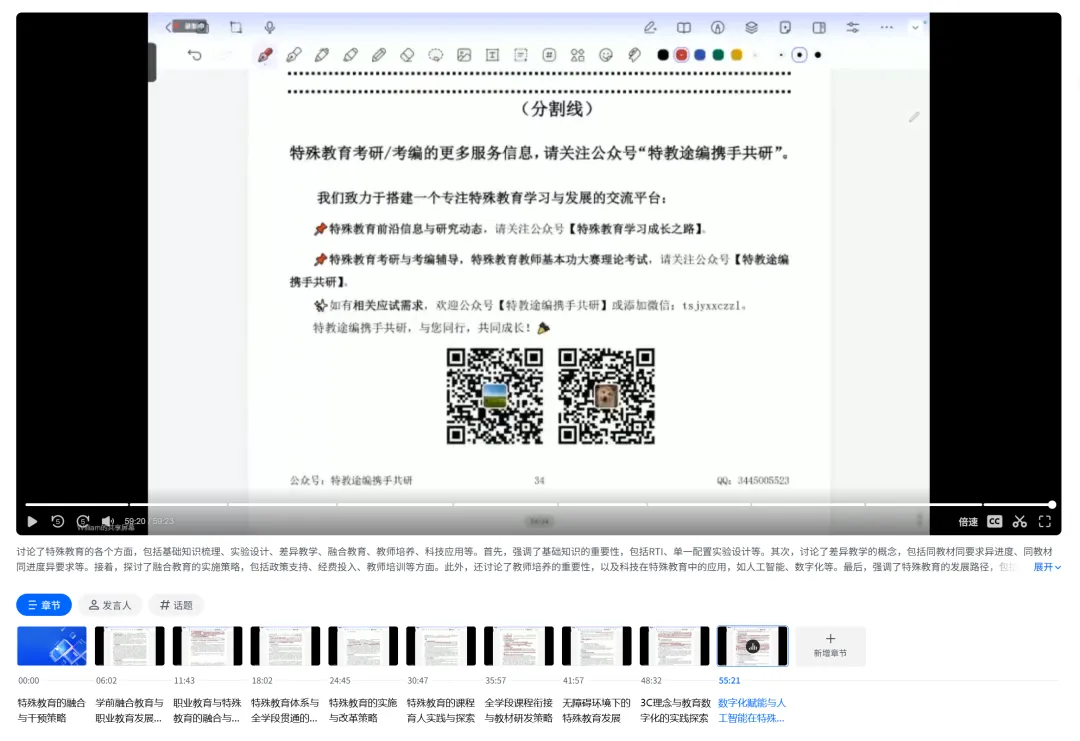Select the active 55:21 chapter thumbnail

pos(752,645)
